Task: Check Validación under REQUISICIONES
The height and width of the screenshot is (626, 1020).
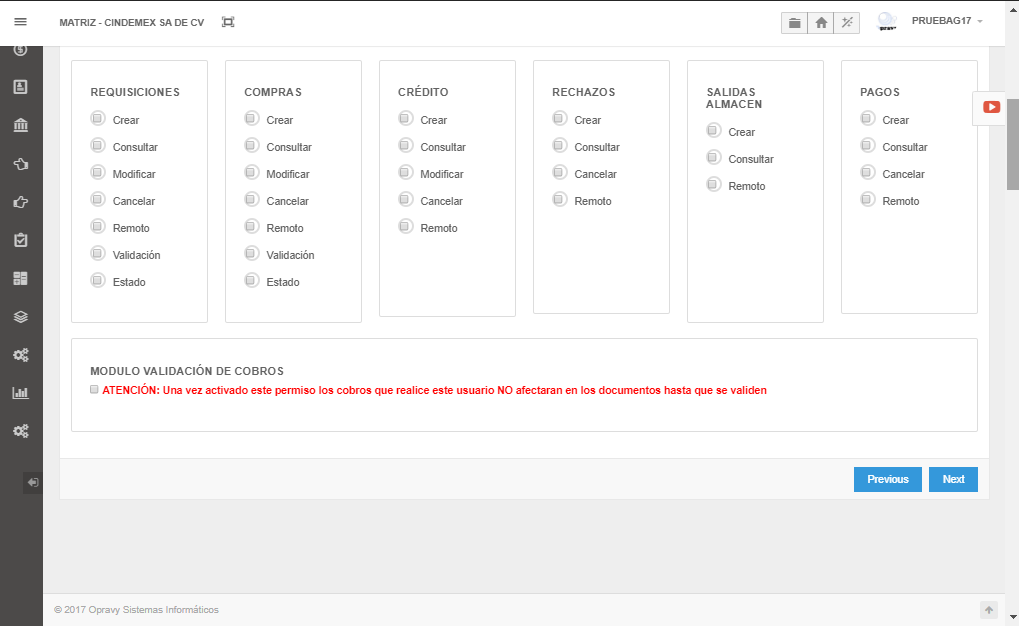Action: 98,253
